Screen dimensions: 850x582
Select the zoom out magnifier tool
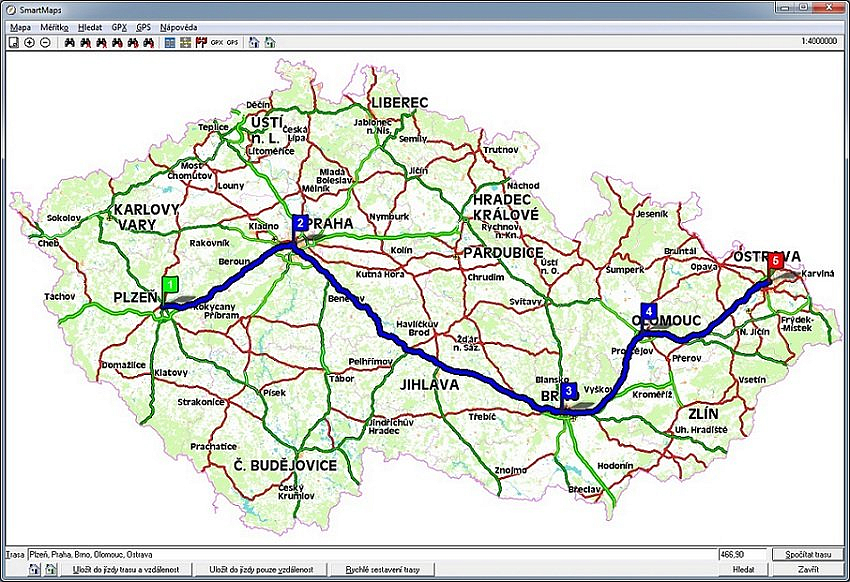(45, 43)
